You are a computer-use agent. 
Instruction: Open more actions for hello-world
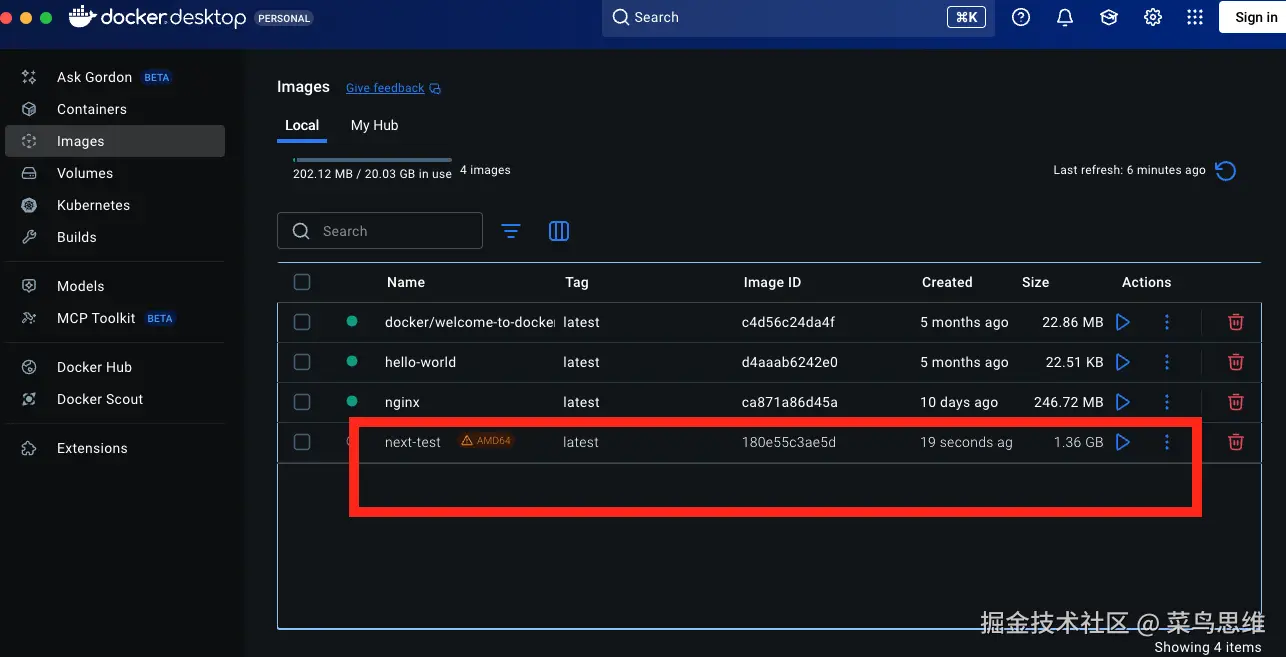1167,362
